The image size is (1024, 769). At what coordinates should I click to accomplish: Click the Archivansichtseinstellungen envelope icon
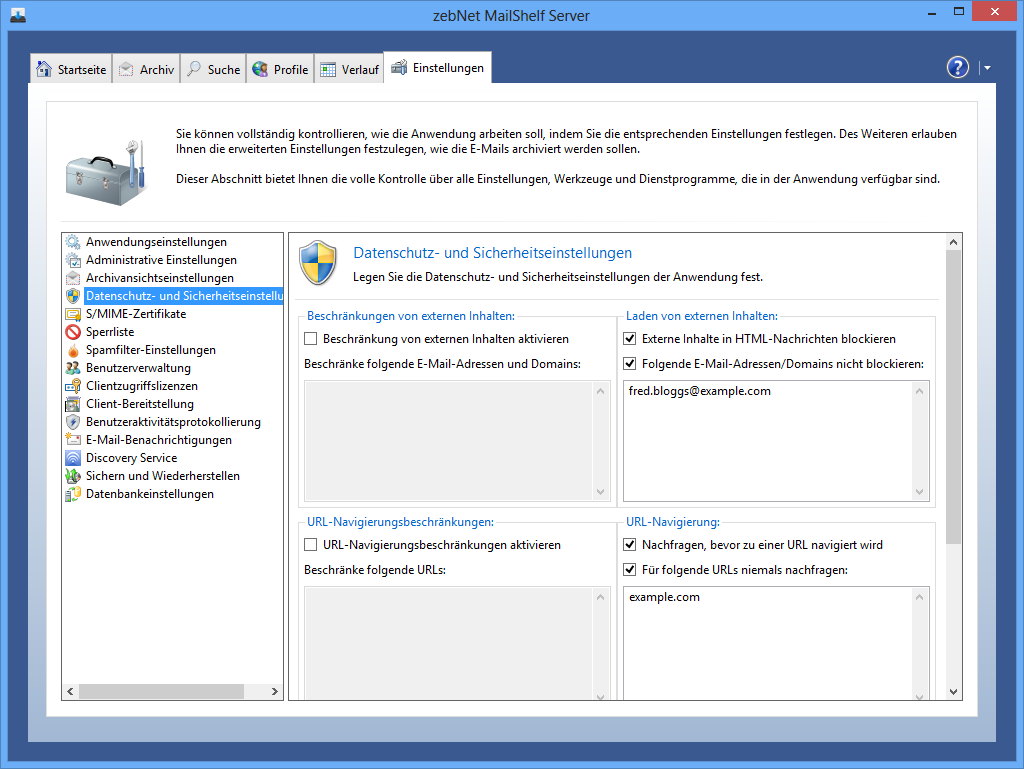[73, 278]
